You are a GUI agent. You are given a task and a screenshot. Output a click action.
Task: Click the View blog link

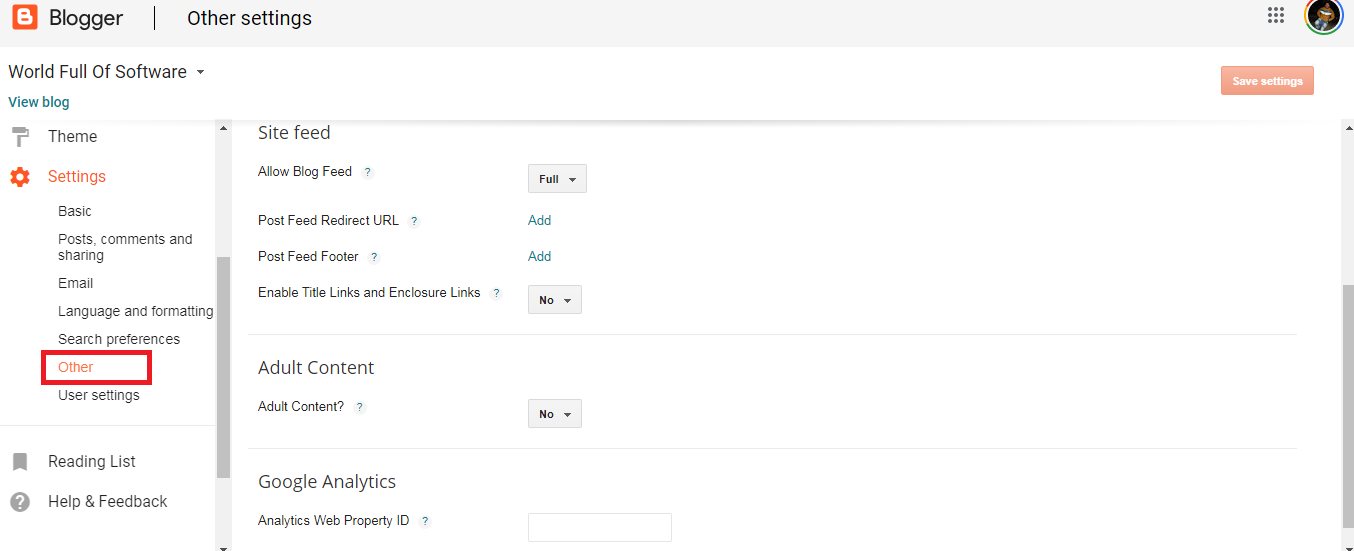[x=39, y=102]
